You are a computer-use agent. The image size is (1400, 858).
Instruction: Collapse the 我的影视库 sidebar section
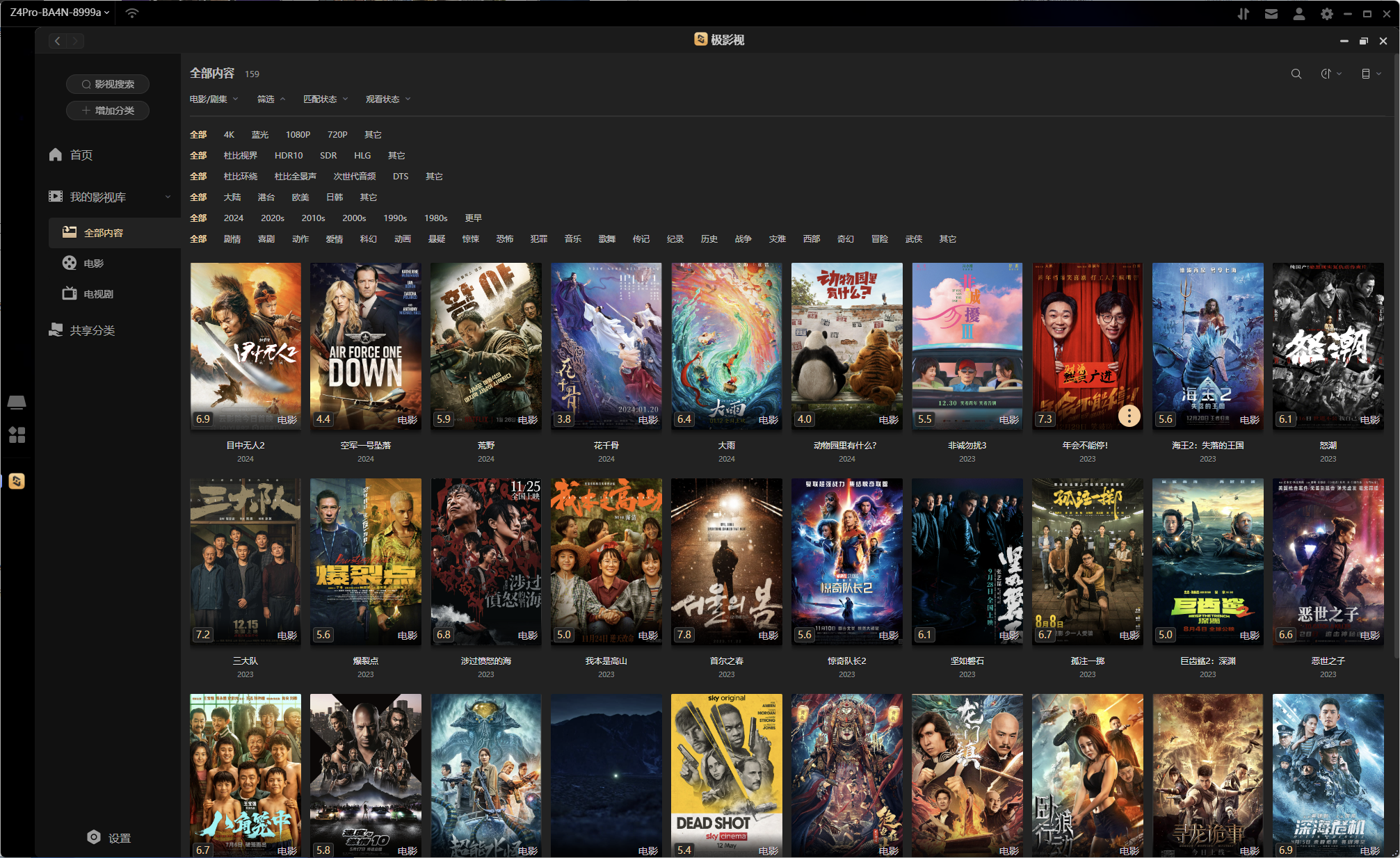[168, 197]
